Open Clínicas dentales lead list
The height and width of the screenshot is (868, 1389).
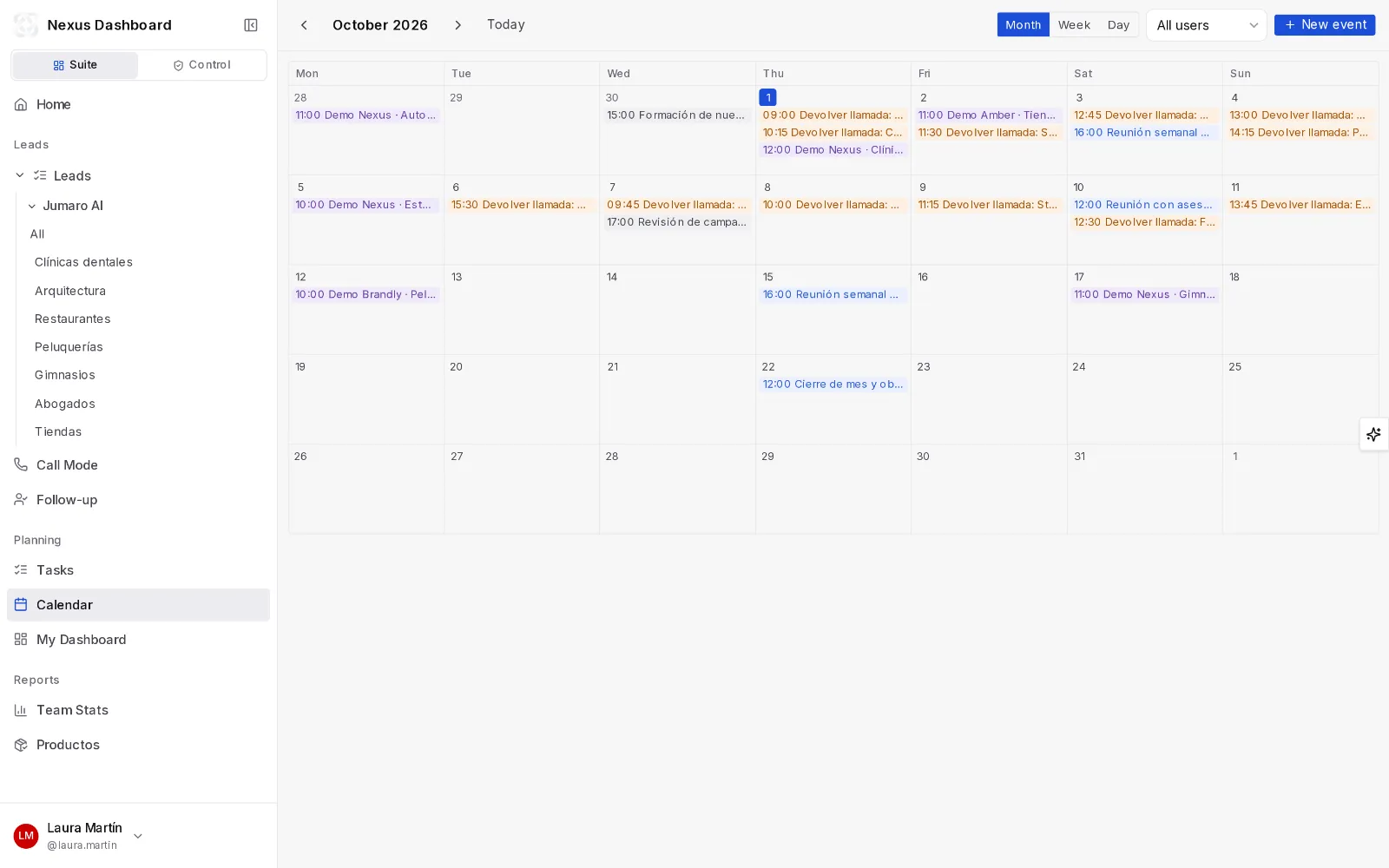(83, 262)
